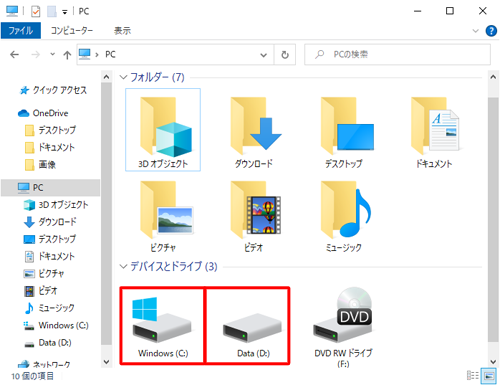Select ミュージック in the sidebar tree

click(x=49, y=308)
